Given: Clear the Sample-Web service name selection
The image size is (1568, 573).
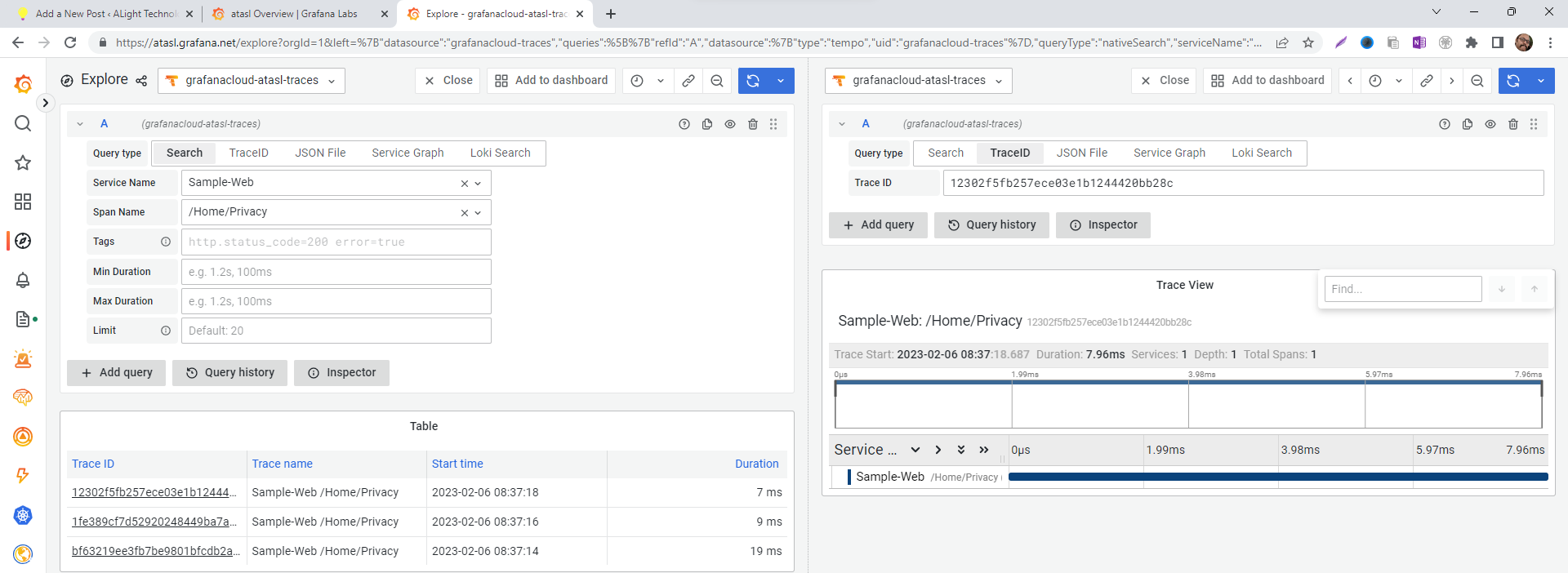Looking at the screenshot, I should (x=465, y=184).
